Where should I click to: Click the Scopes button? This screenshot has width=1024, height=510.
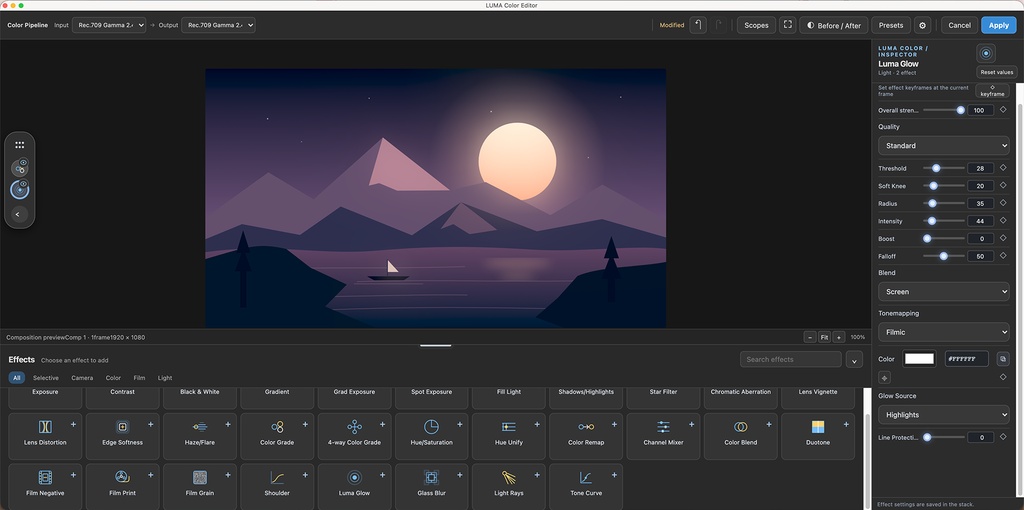point(756,25)
